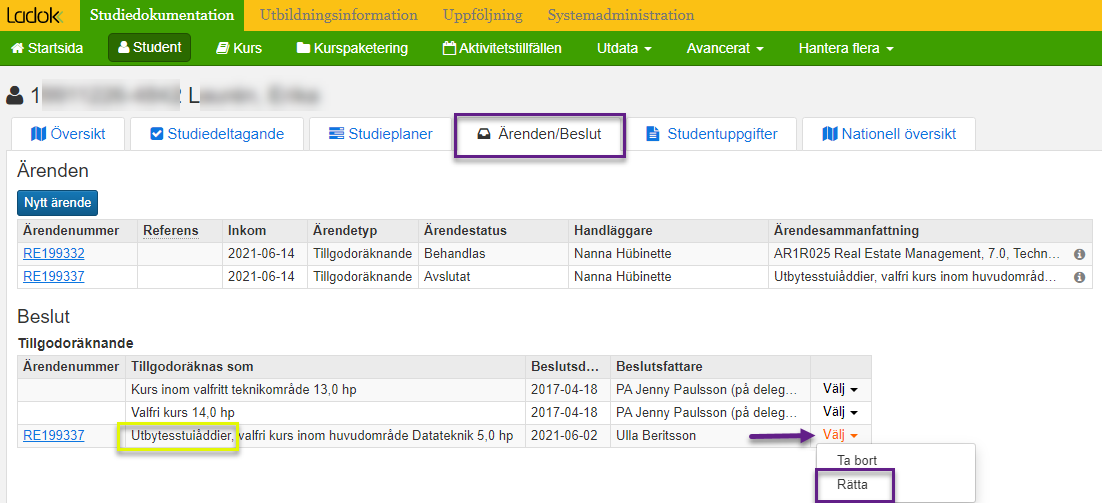Expand the Avancerat dropdown menu
The height and width of the screenshot is (503, 1102).
(725, 48)
